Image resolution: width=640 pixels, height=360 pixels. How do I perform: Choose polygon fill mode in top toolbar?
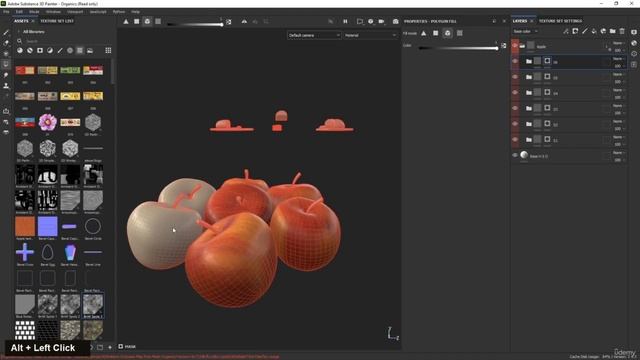click(137, 21)
